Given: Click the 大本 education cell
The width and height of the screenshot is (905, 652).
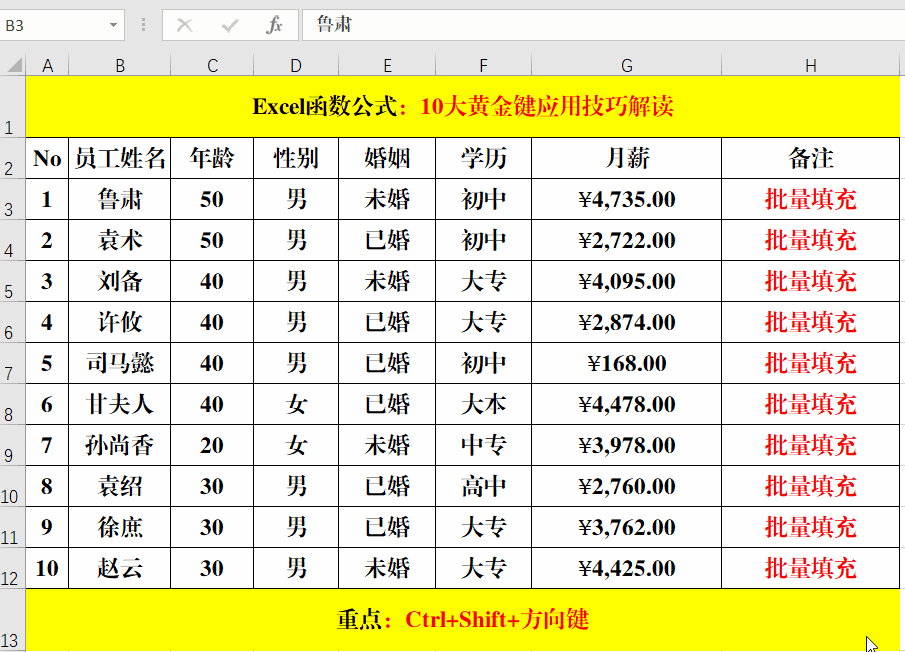Looking at the screenshot, I should 483,404.
